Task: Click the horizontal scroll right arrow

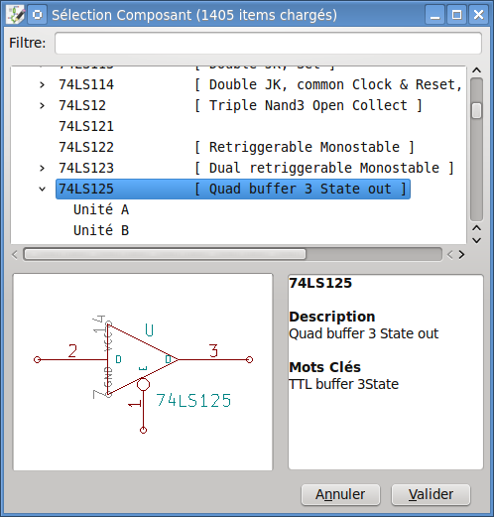Action: [461, 255]
